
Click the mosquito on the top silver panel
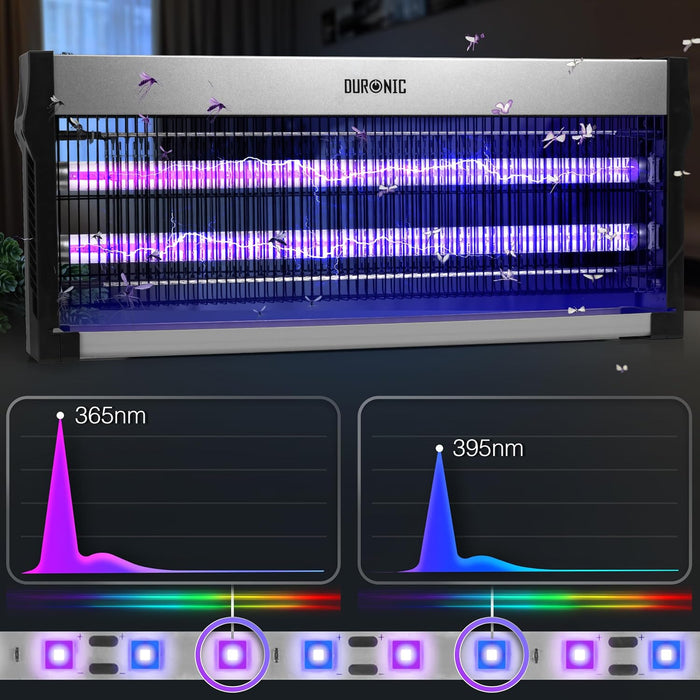146,84
